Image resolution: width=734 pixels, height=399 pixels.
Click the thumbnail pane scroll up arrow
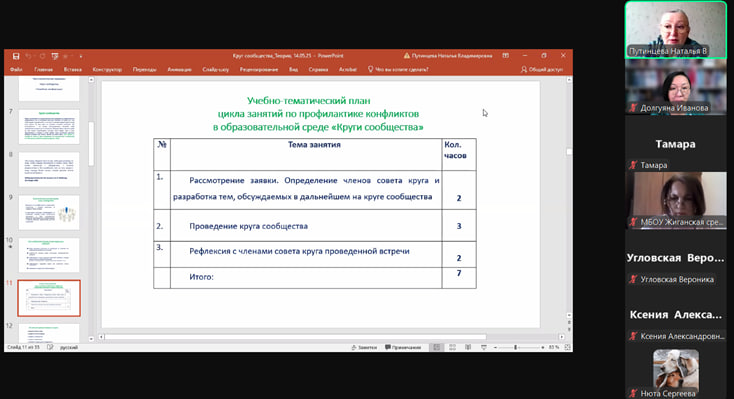(x=91, y=80)
